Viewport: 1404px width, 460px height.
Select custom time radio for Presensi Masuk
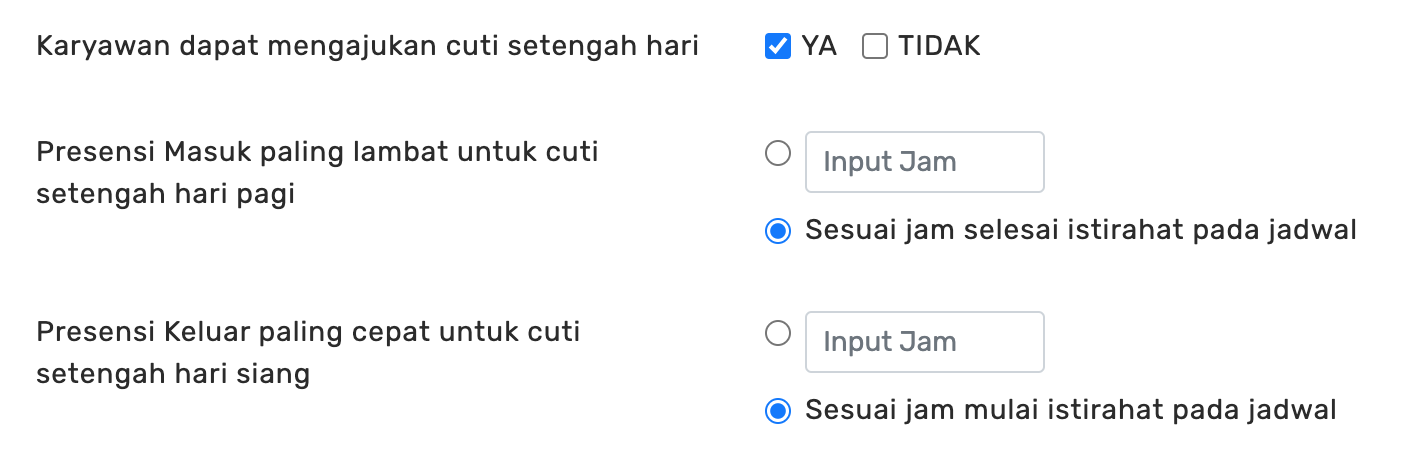pyautogui.click(x=777, y=154)
